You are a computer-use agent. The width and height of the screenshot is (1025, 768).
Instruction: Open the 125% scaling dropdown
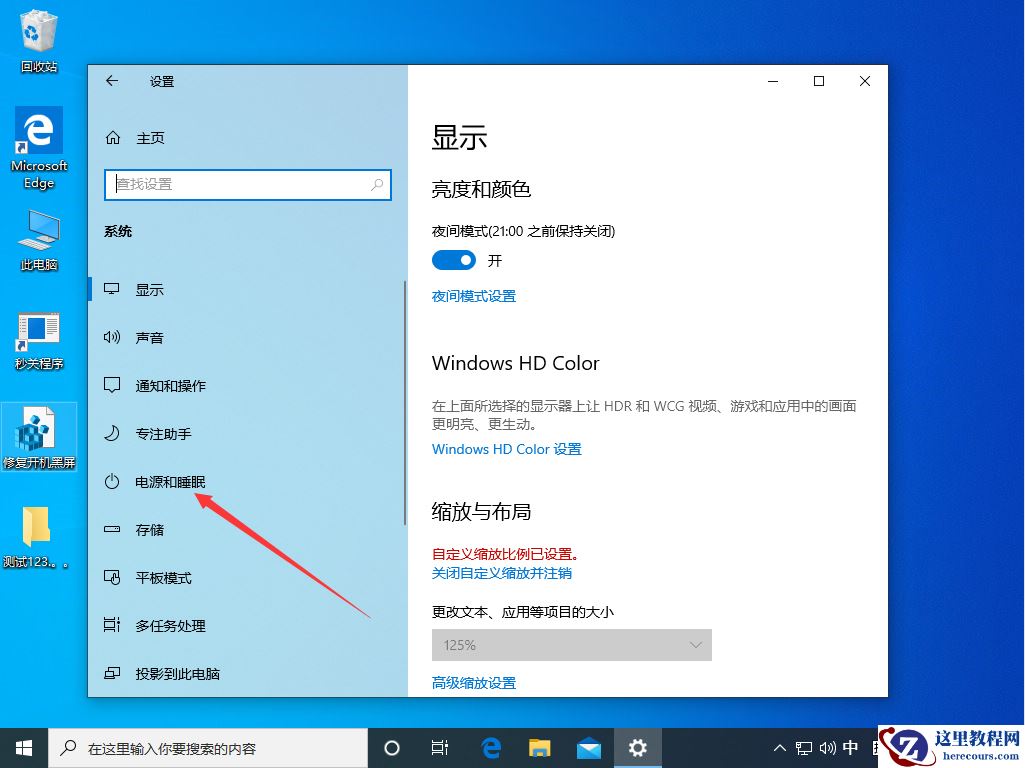(x=571, y=645)
